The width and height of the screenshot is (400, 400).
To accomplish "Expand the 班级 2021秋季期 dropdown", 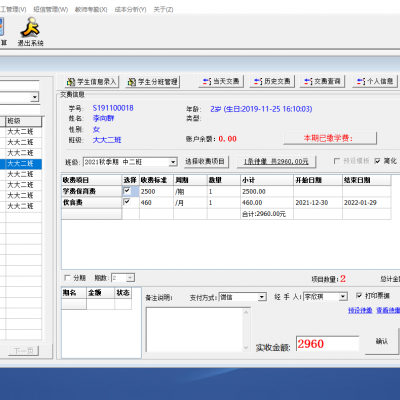I will click(x=173, y=162).
